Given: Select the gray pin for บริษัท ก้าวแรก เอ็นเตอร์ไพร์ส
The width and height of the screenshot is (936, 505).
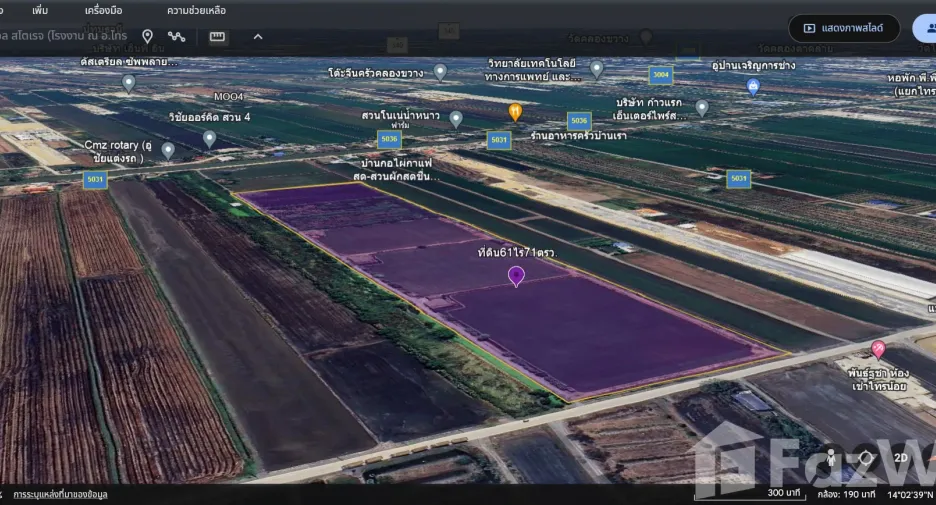Looking at the screenshot, I should [x=702, y=107].
